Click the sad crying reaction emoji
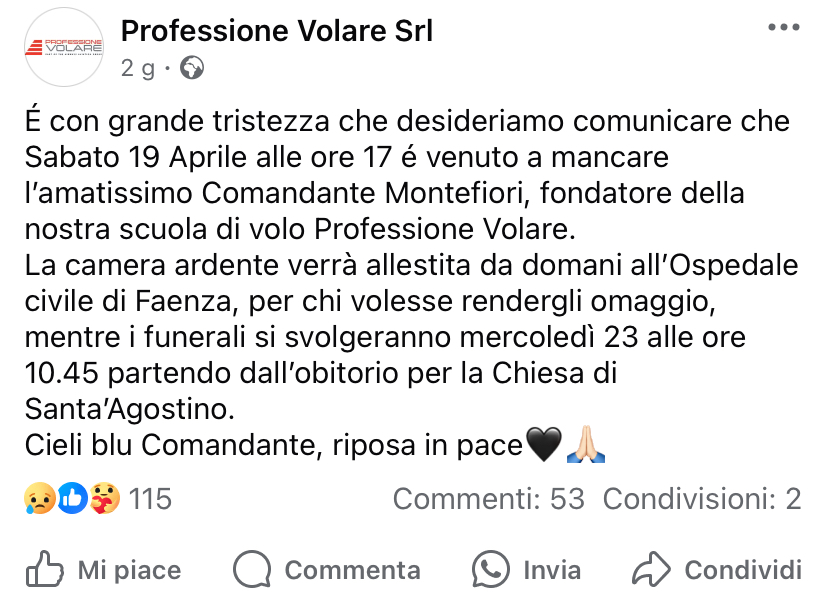Image resolution: width=828 pixels, height=607 pixels. 39,498
